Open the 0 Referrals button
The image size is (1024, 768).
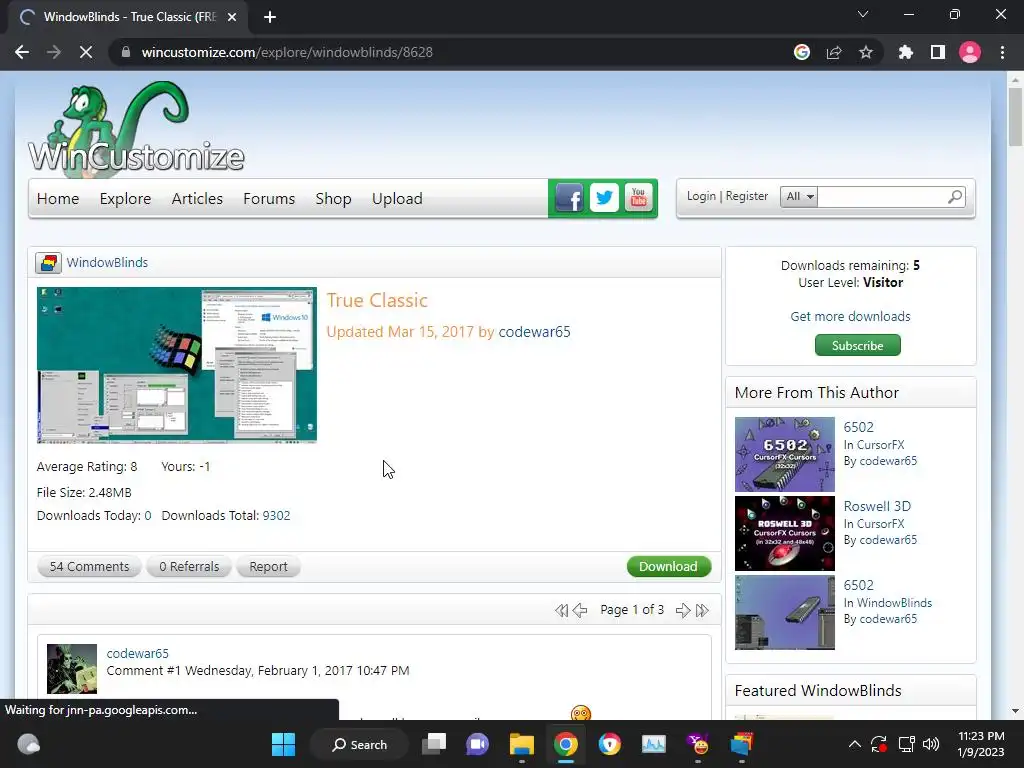(x=189, y=566)
